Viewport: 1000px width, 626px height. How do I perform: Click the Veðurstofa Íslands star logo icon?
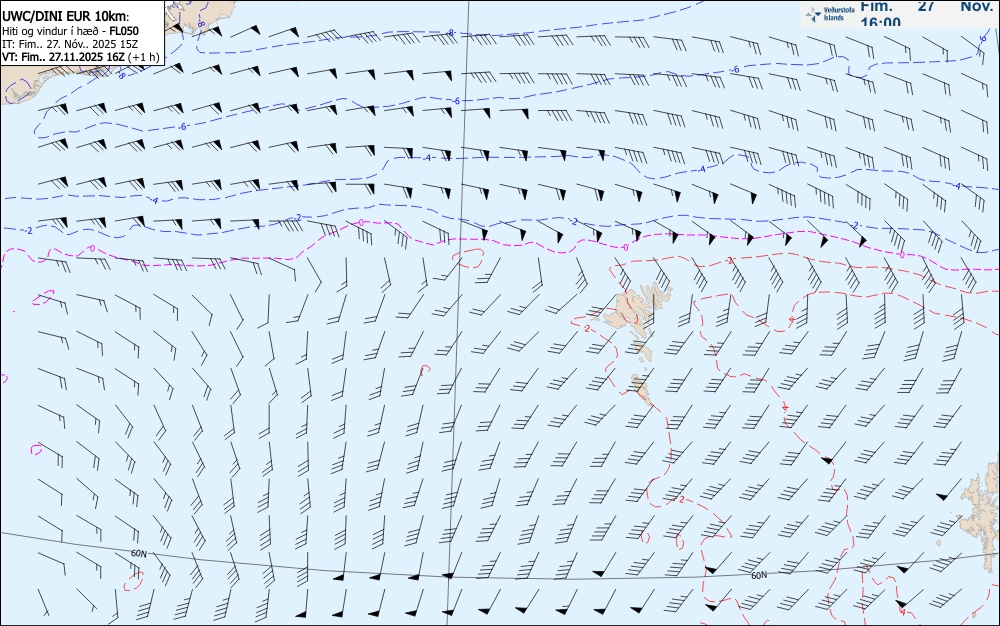coord(813,14)
